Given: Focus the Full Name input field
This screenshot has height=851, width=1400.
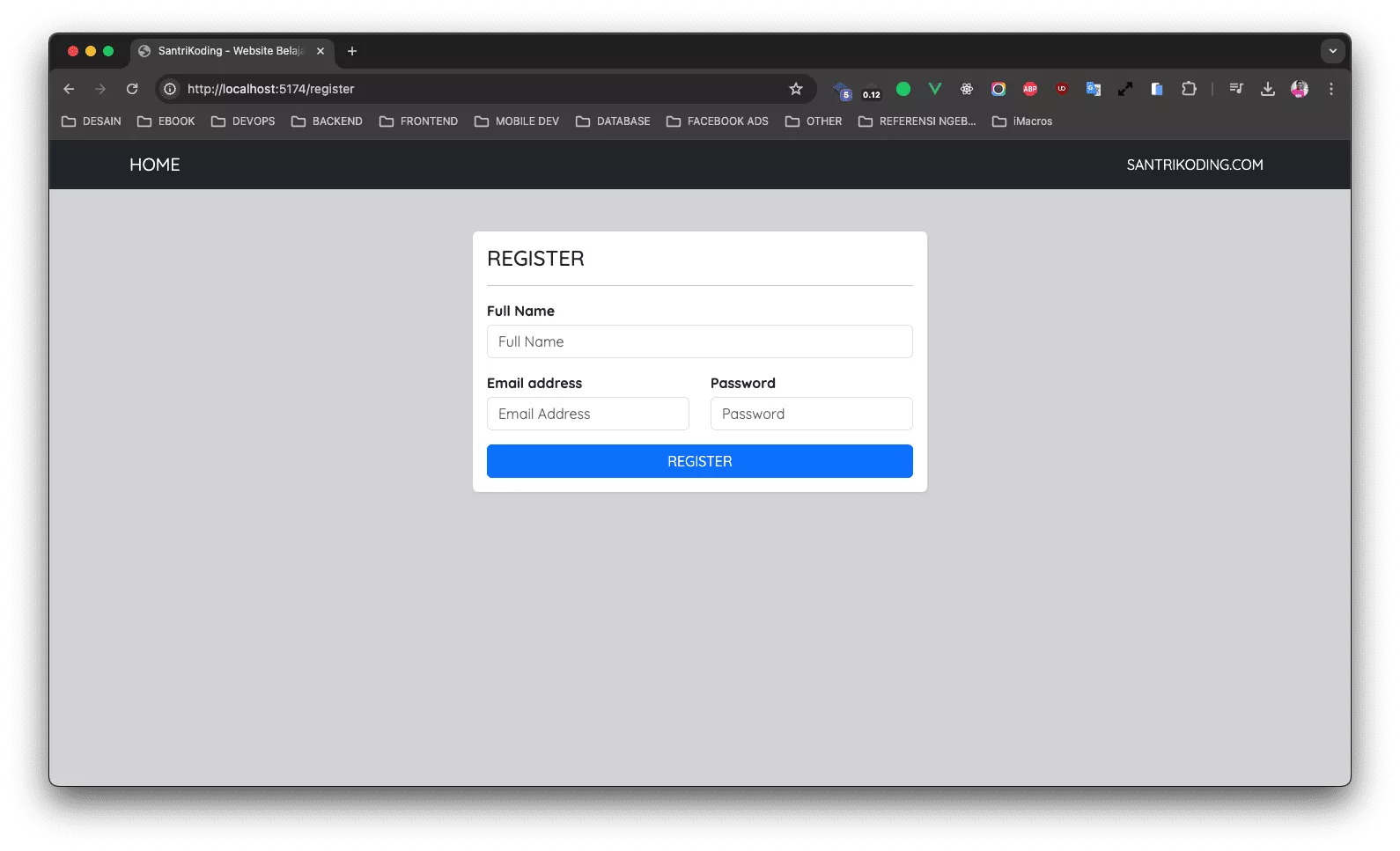Looking at the screenshot, I should [700, 341].
